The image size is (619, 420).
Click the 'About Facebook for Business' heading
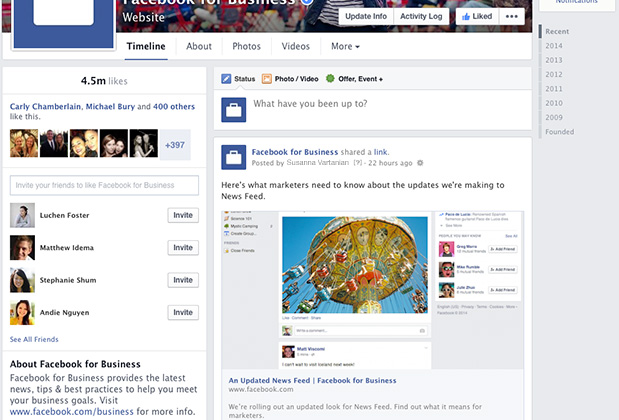click(75, 364)
